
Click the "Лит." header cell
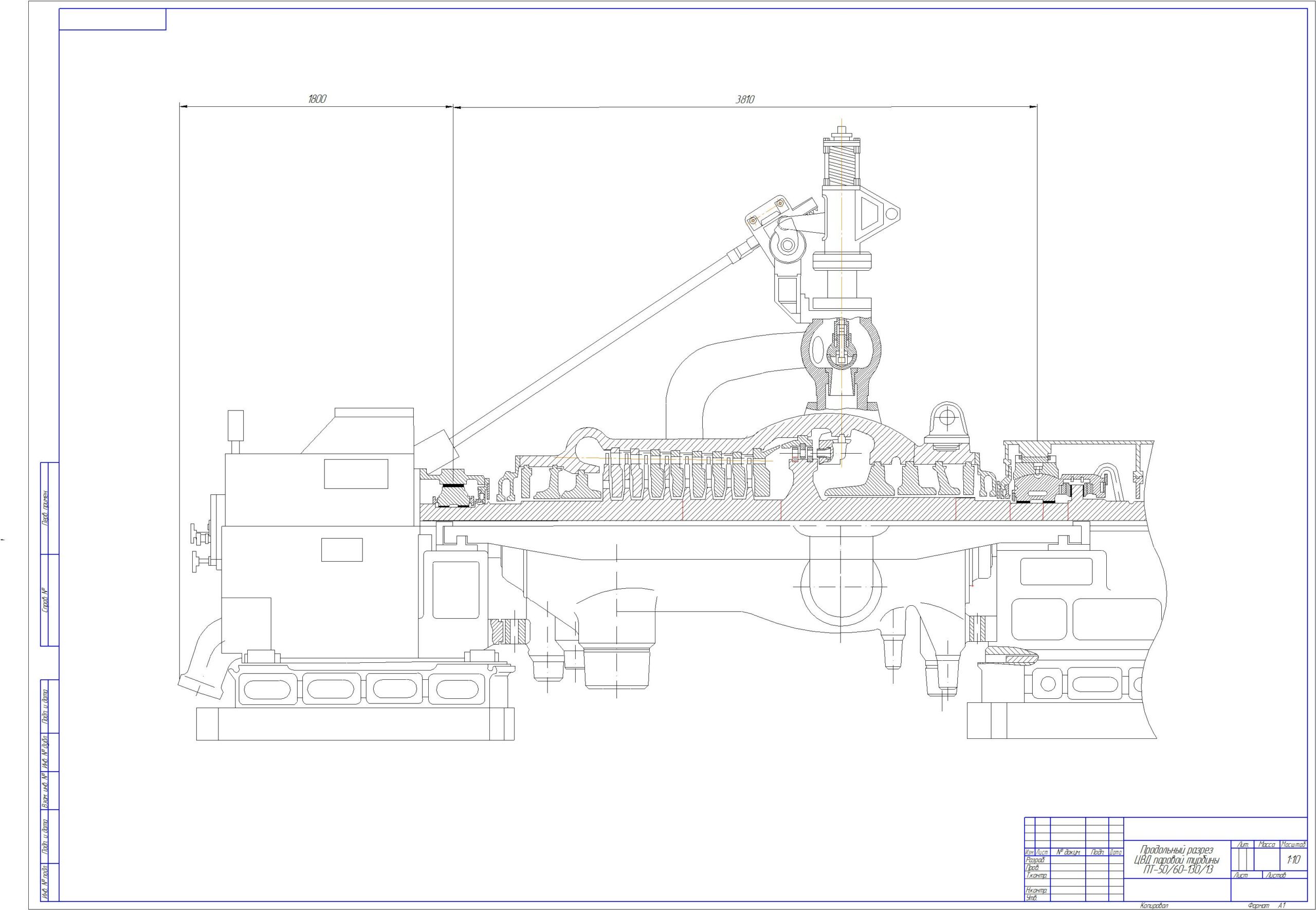[x=1242, y=844]
